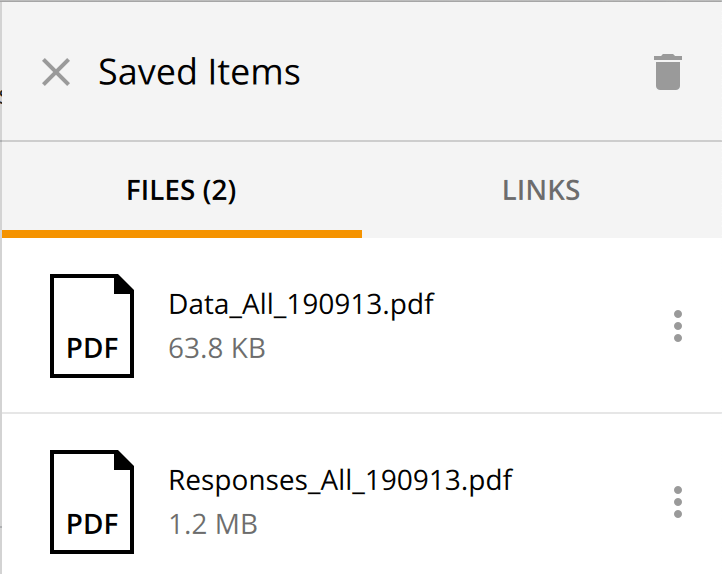Click the PDF icon for Data_All_190913.pdf

(x=92, y=326)
